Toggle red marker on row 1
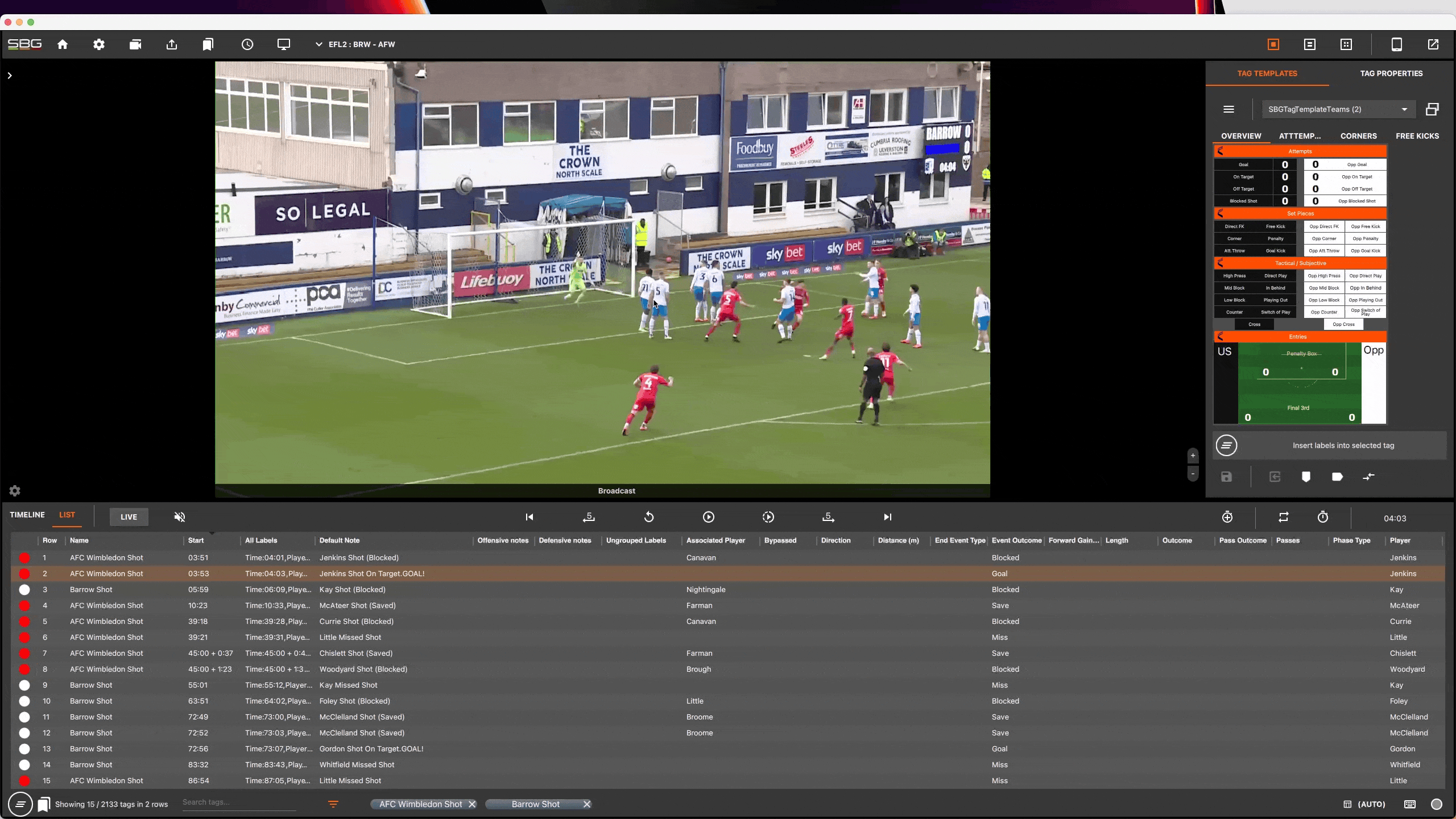Image resolution: width=1456 pixels, height=819 pixels. 24,558
